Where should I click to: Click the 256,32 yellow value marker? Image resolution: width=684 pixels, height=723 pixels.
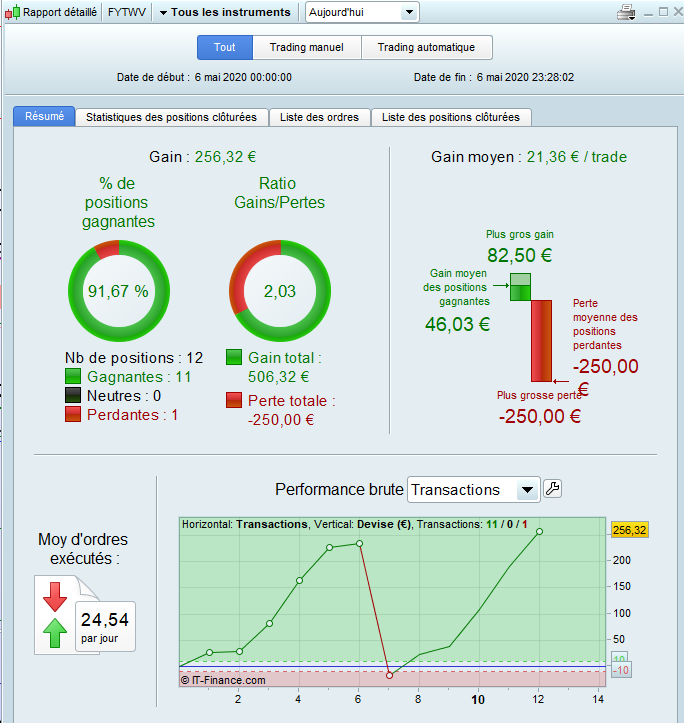click(x=630, y=530)
